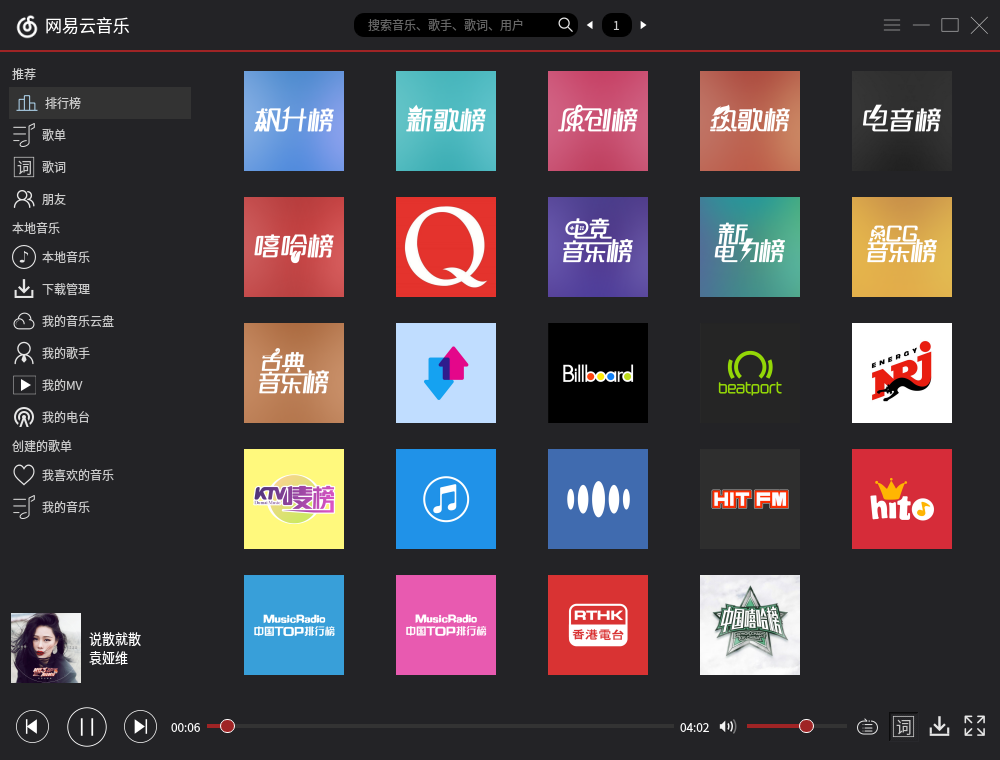This screenshot has width=1000, height=760.
Task: Click the volume slider handle
Action: [x=806, y=726]
